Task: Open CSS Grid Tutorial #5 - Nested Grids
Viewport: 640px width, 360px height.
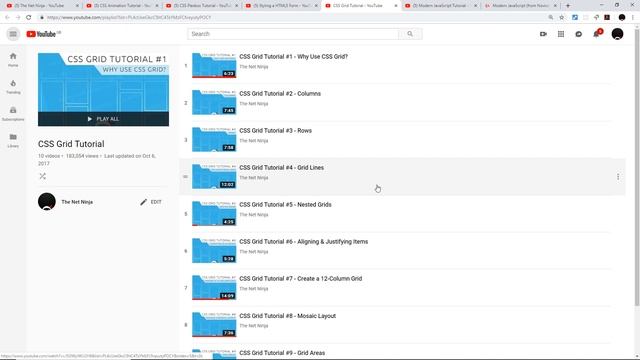Action: [285, 204]
